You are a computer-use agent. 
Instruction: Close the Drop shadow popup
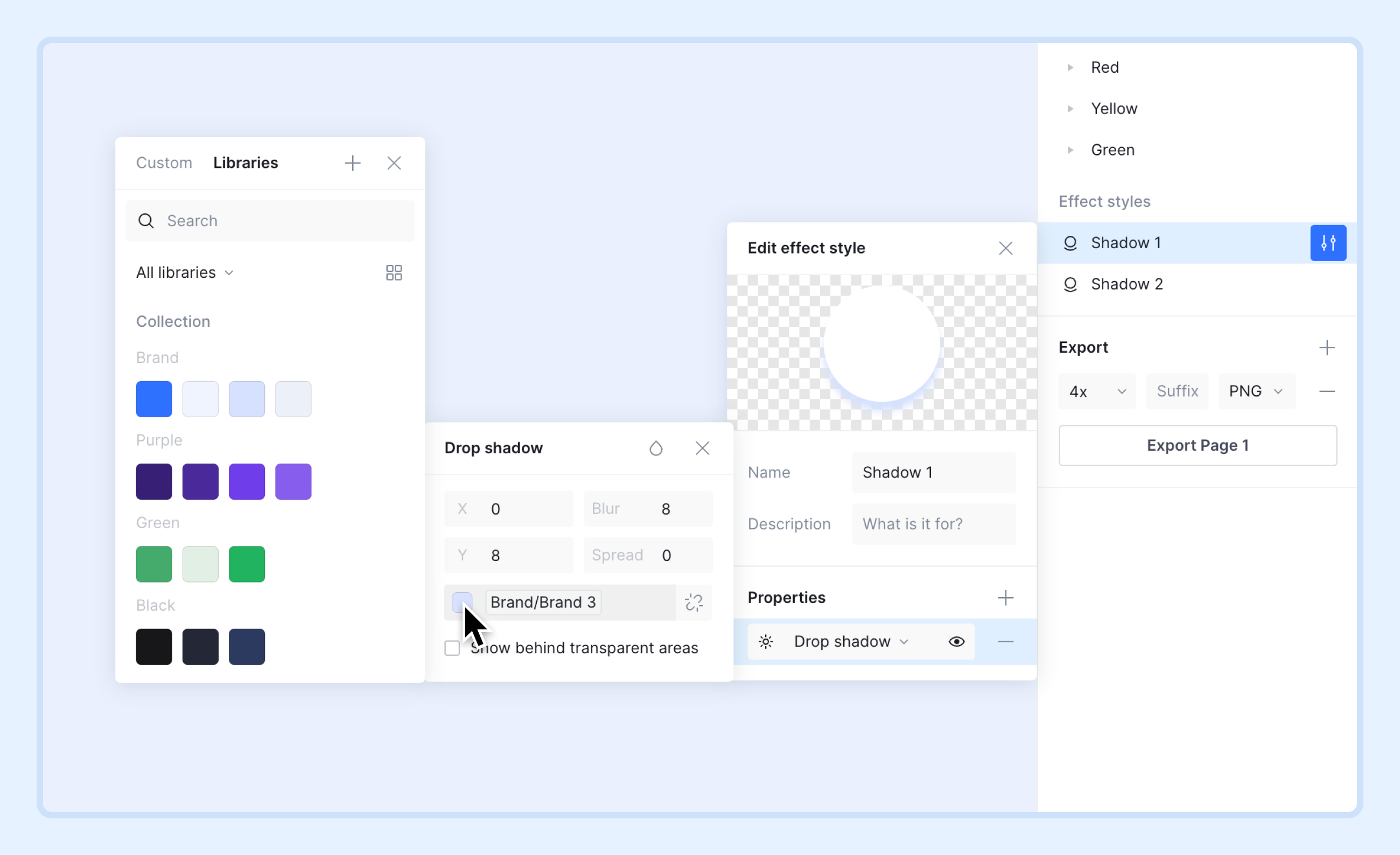coord(702,448)
